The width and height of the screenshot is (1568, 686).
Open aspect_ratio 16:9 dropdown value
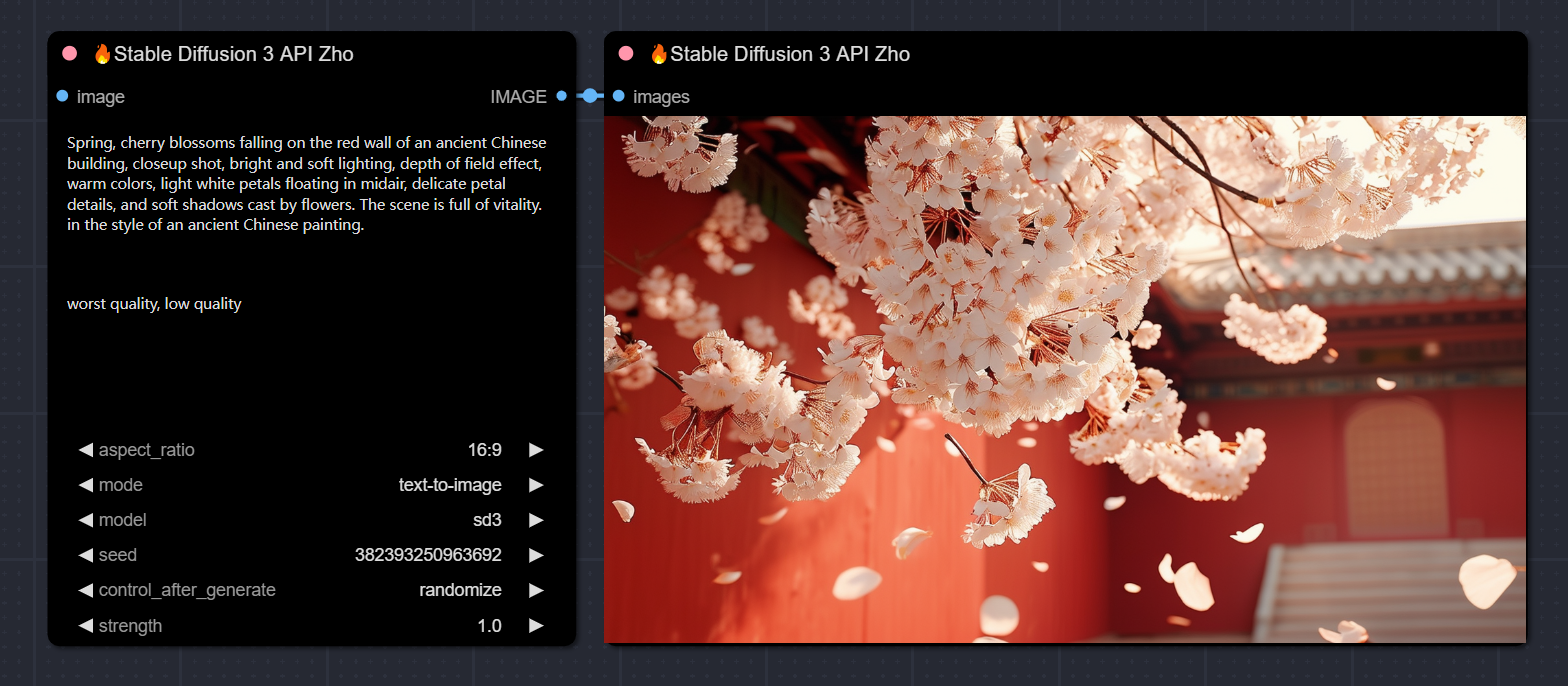(x=485, y=450)
